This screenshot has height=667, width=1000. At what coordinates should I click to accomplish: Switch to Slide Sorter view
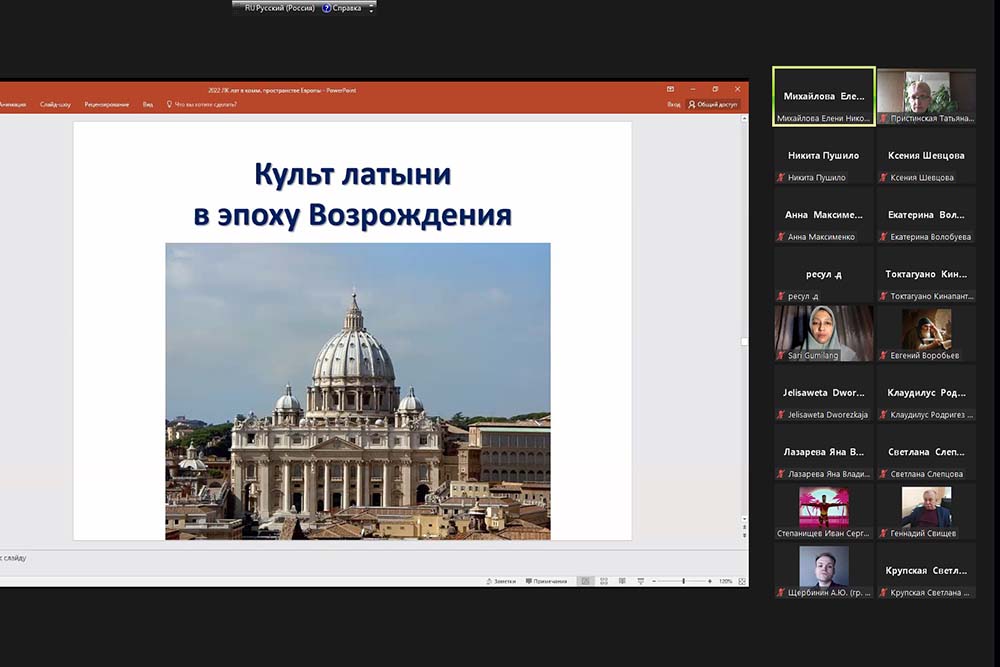(604, 581)
